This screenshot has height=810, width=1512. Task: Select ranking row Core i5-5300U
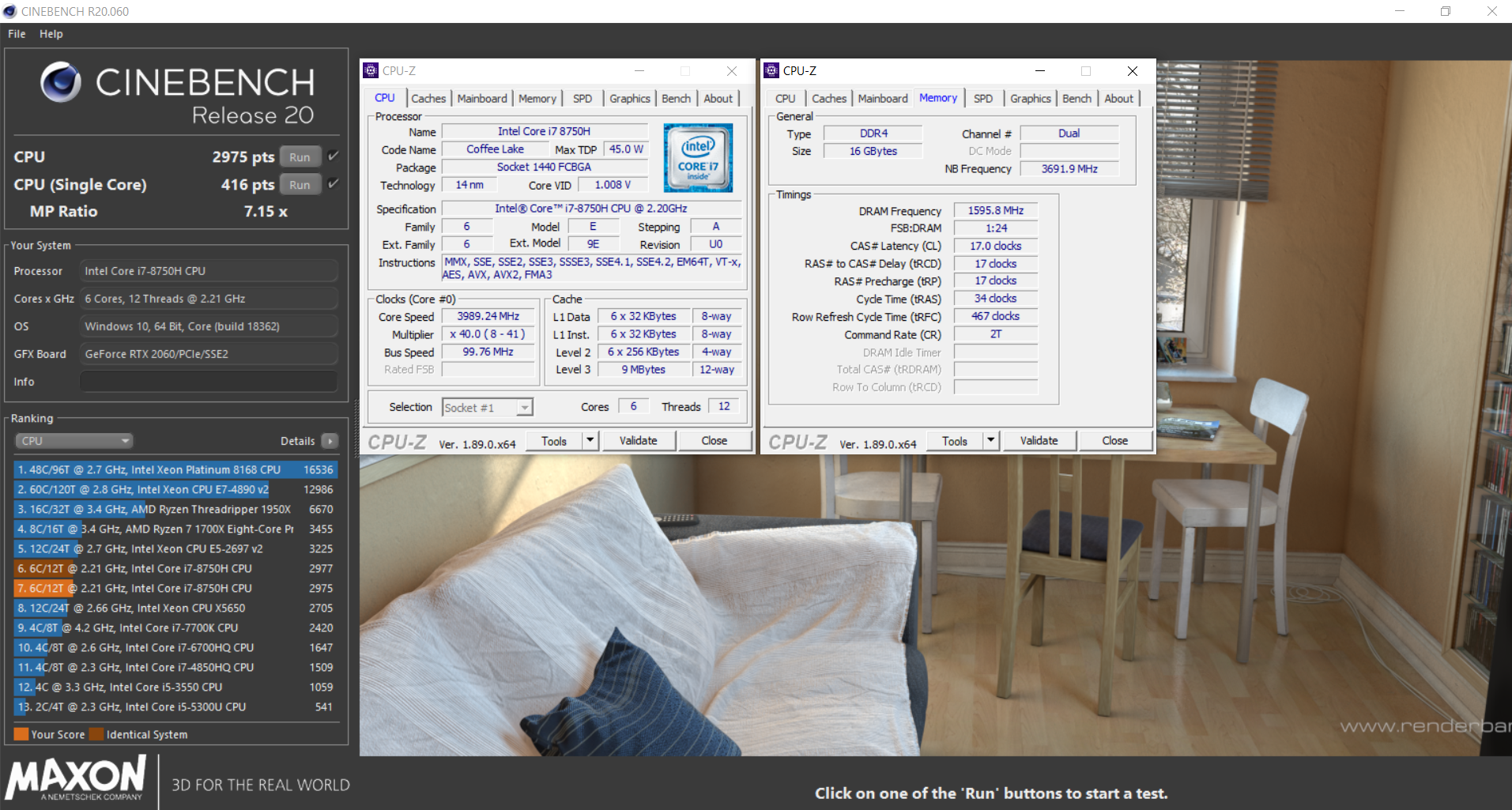pos(175,706)
